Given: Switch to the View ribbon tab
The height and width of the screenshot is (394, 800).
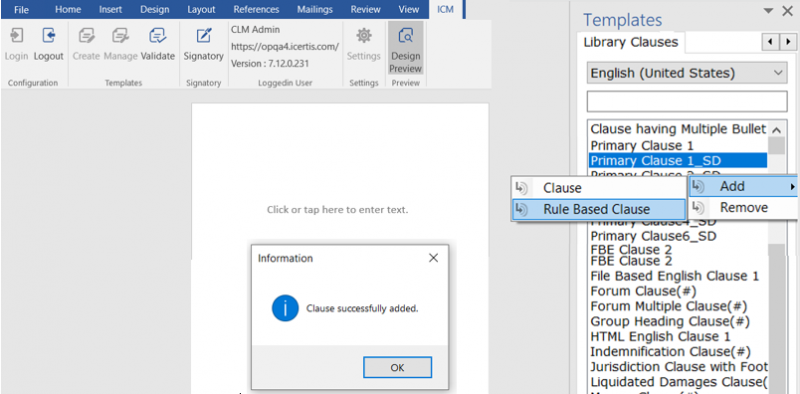Looking at the screenshot, I should tap(408, 9).
